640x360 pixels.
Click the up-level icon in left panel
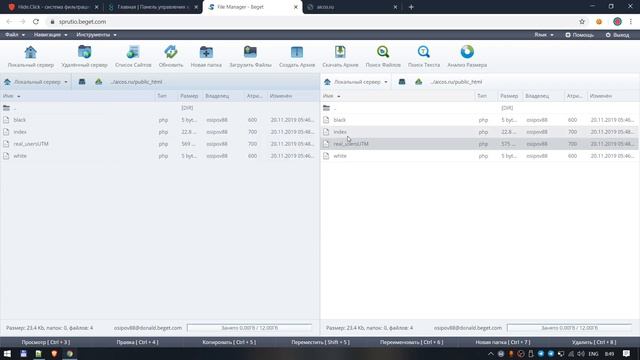coord(98,82)
